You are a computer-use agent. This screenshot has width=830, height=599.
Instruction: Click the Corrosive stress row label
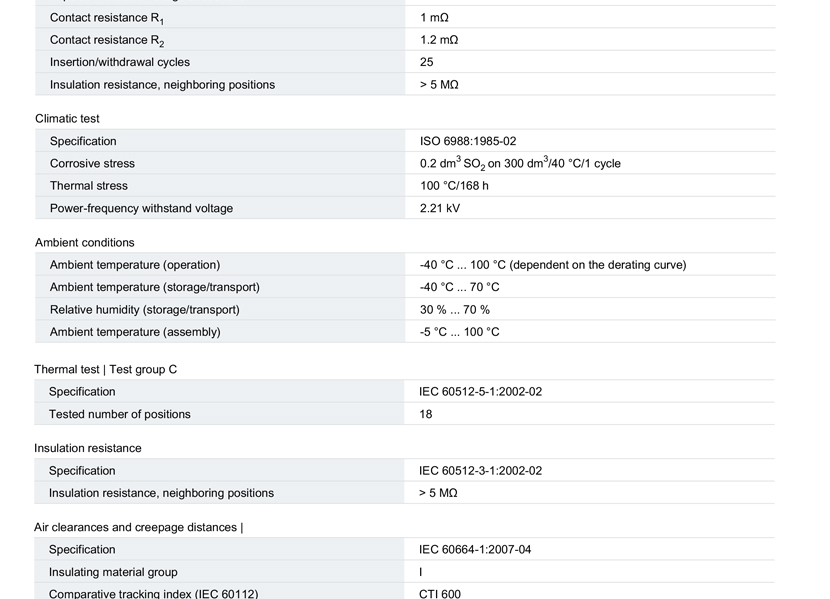(x=92, y=164)
